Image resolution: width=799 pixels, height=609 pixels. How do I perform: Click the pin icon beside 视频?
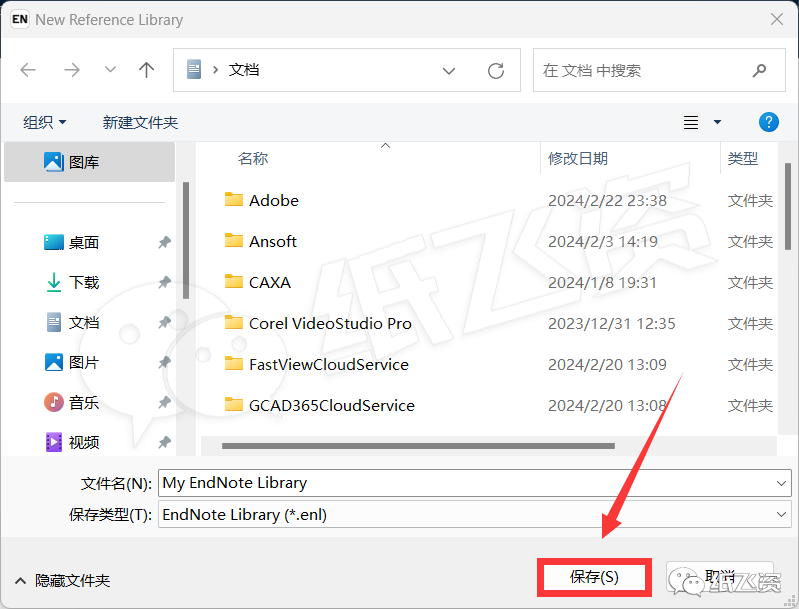pos(164,442)
